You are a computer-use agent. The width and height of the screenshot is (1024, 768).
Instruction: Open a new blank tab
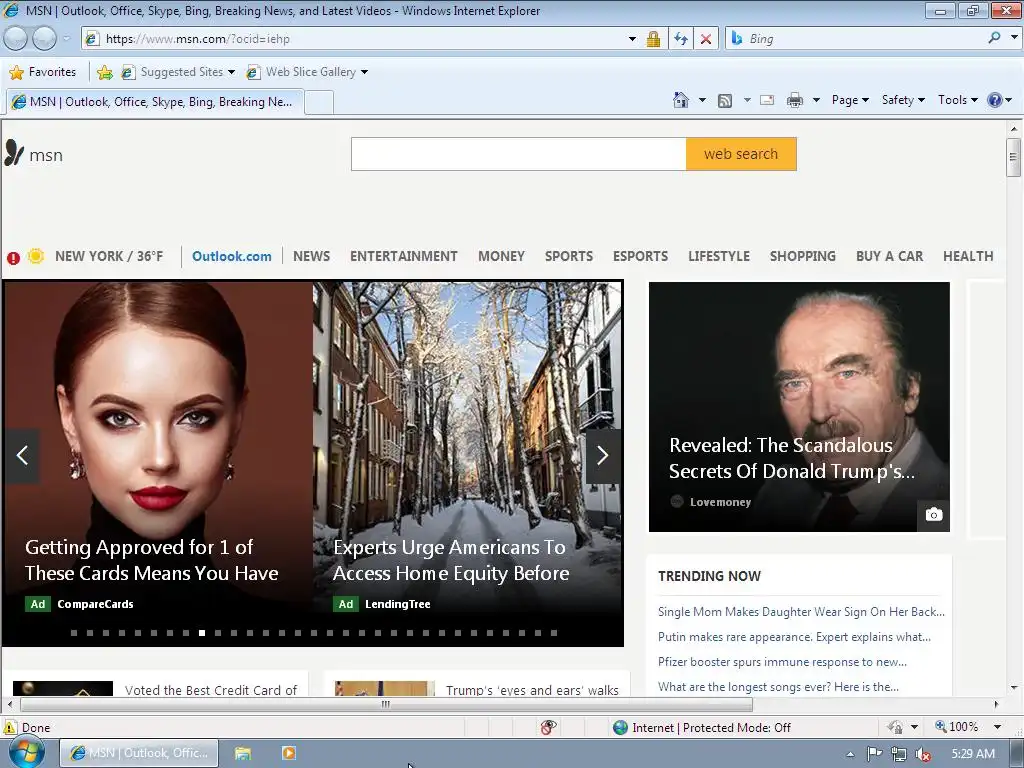click(319, 103)
